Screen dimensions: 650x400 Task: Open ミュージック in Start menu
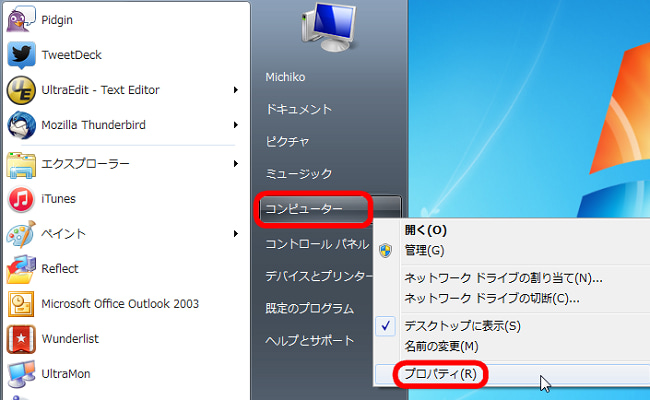pyautogui.click(x=299, y=174)
